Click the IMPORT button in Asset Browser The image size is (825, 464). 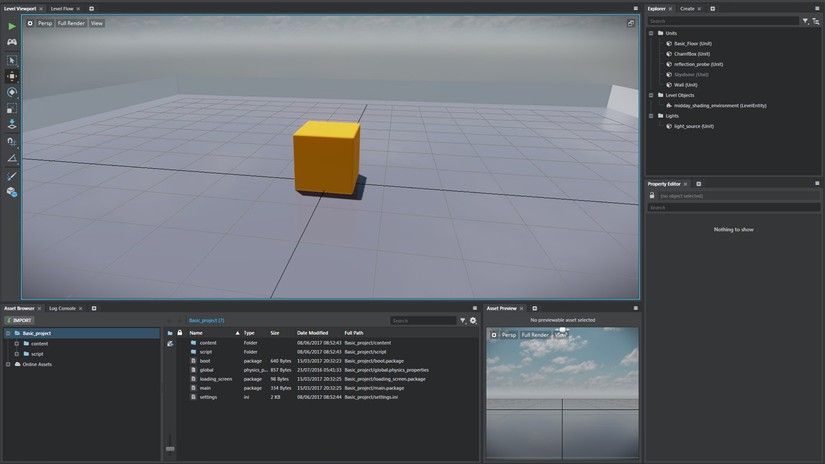[x=19, y=320]
